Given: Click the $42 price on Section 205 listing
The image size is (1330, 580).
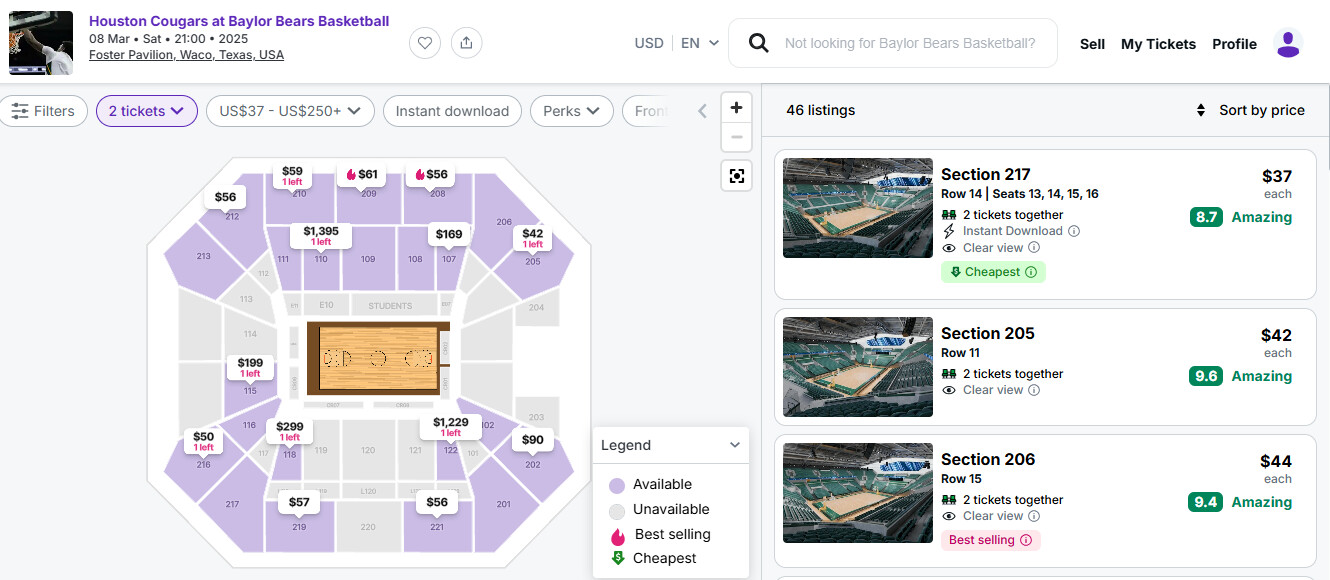Looking at the screenshot, I should pos(1277,335).
